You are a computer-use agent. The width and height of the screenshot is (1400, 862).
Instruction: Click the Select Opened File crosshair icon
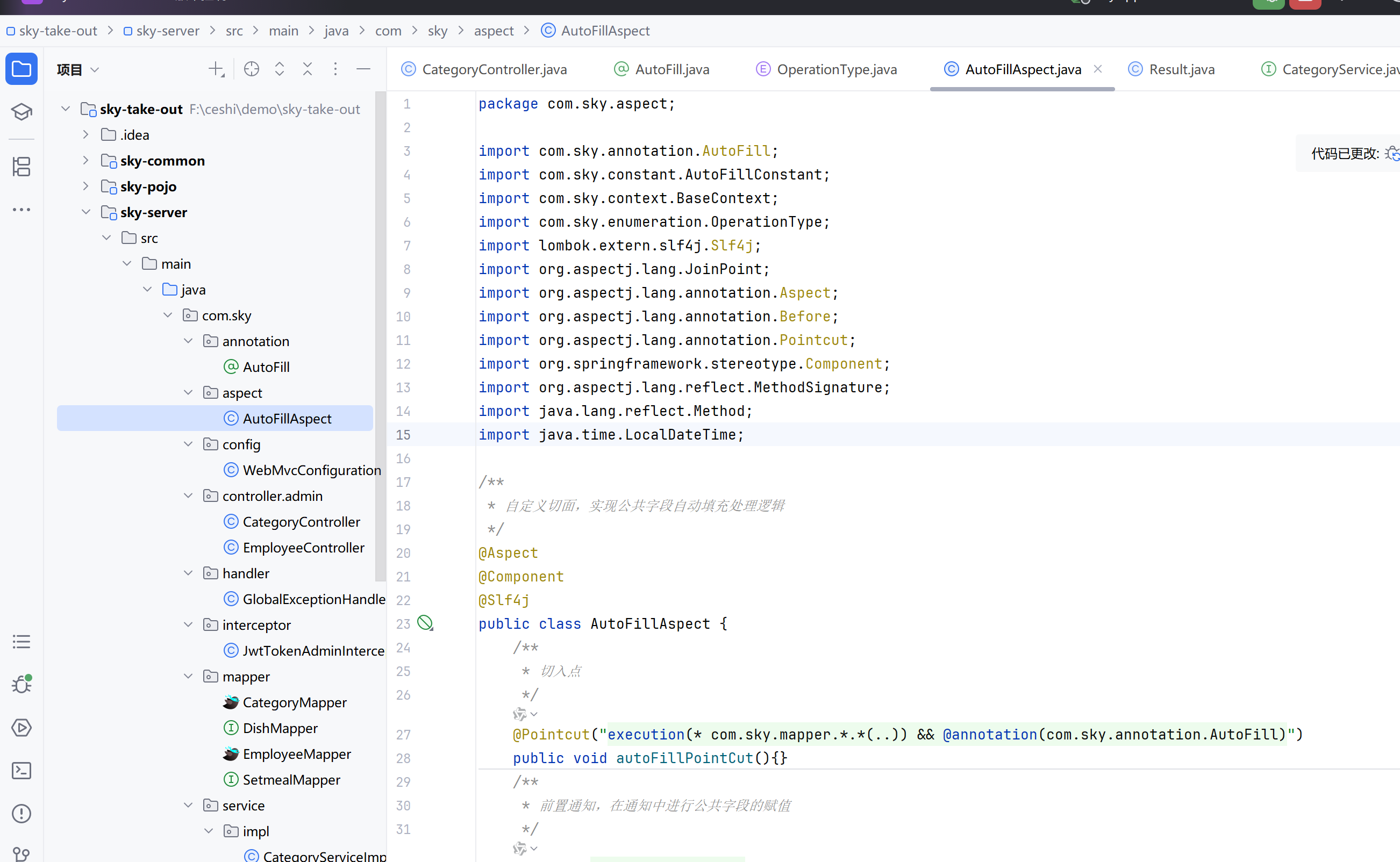pos(251,69)
